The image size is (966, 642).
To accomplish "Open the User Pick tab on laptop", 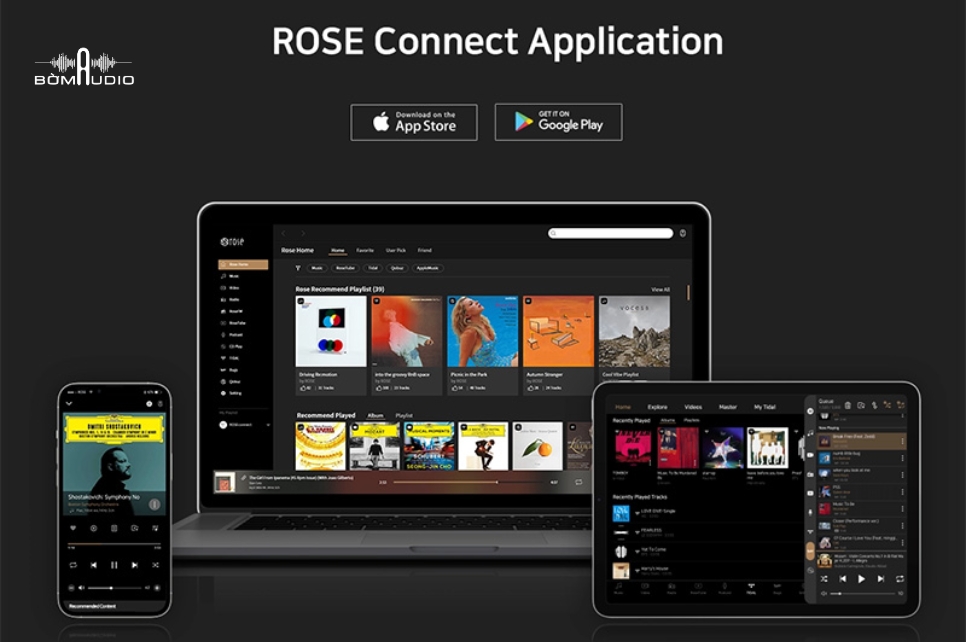I will coord(396,250).
